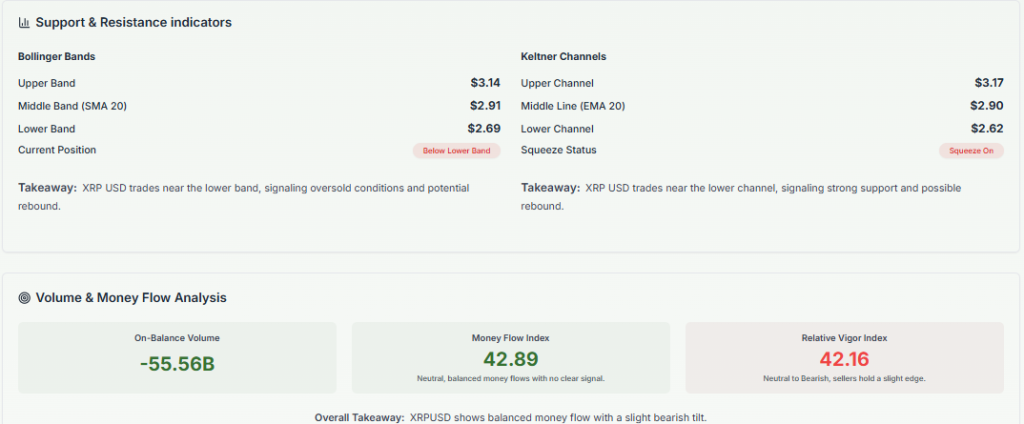The width and height of the screenshot is (1024, 424).
Task: Click the Squeeze On status badge
Action: point(970,151)
